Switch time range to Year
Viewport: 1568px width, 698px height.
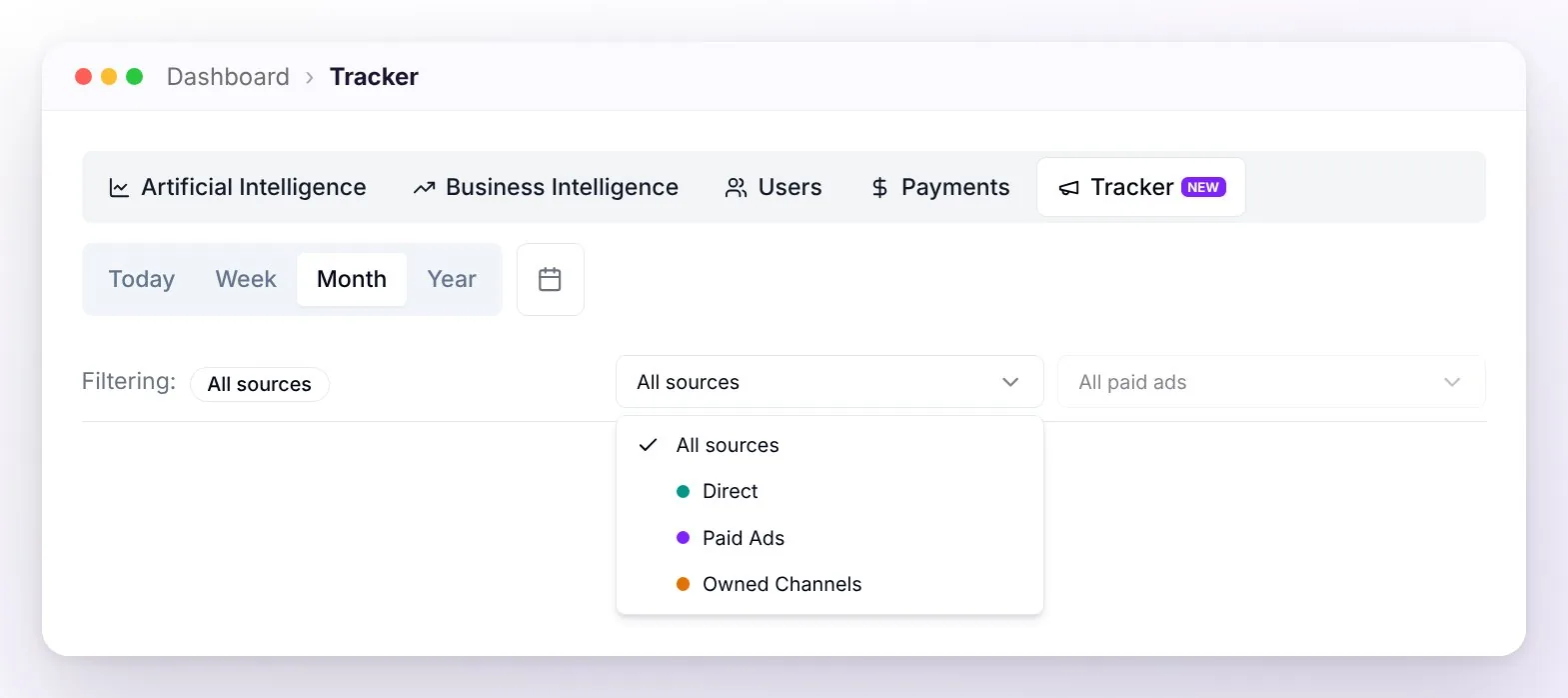tap(452, 279)
